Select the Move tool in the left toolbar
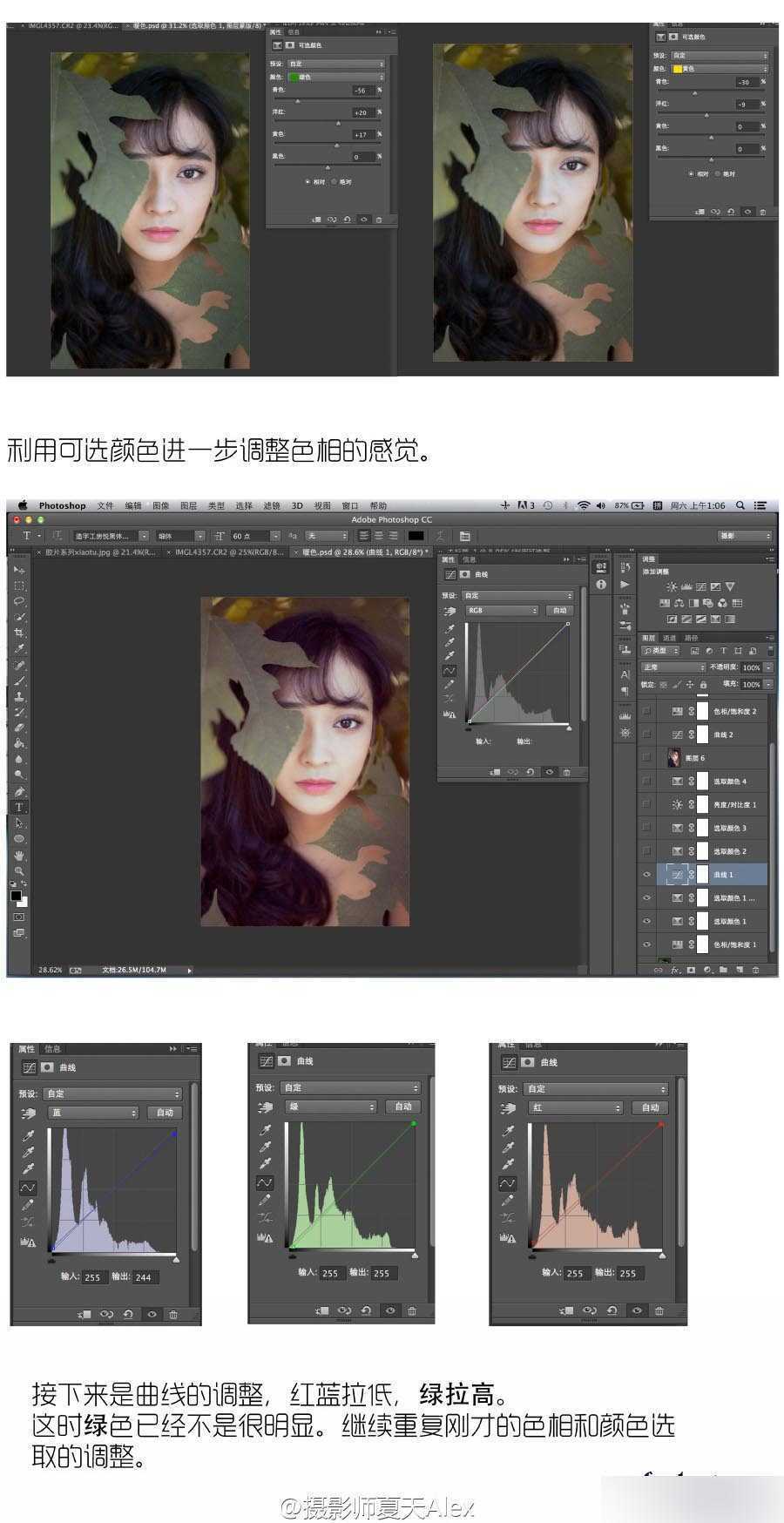The height and width of the screenshot is (1523, 784). click(x=19, y=570)
